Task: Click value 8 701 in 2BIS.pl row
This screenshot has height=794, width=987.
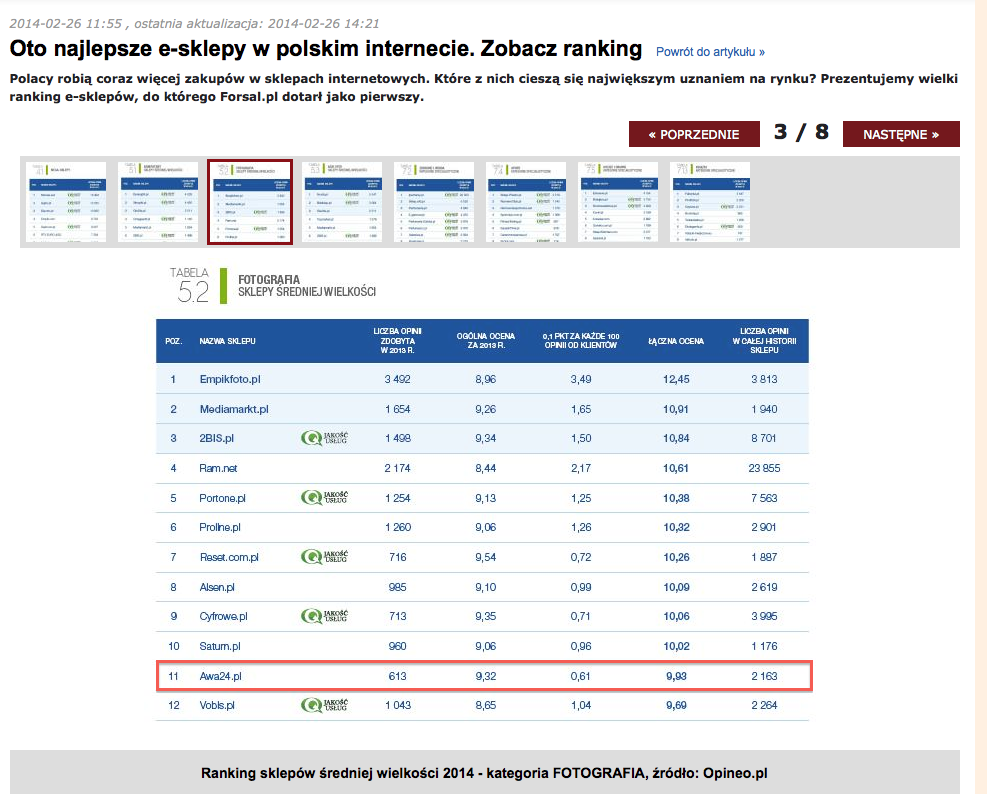Action: coord(764,438)
